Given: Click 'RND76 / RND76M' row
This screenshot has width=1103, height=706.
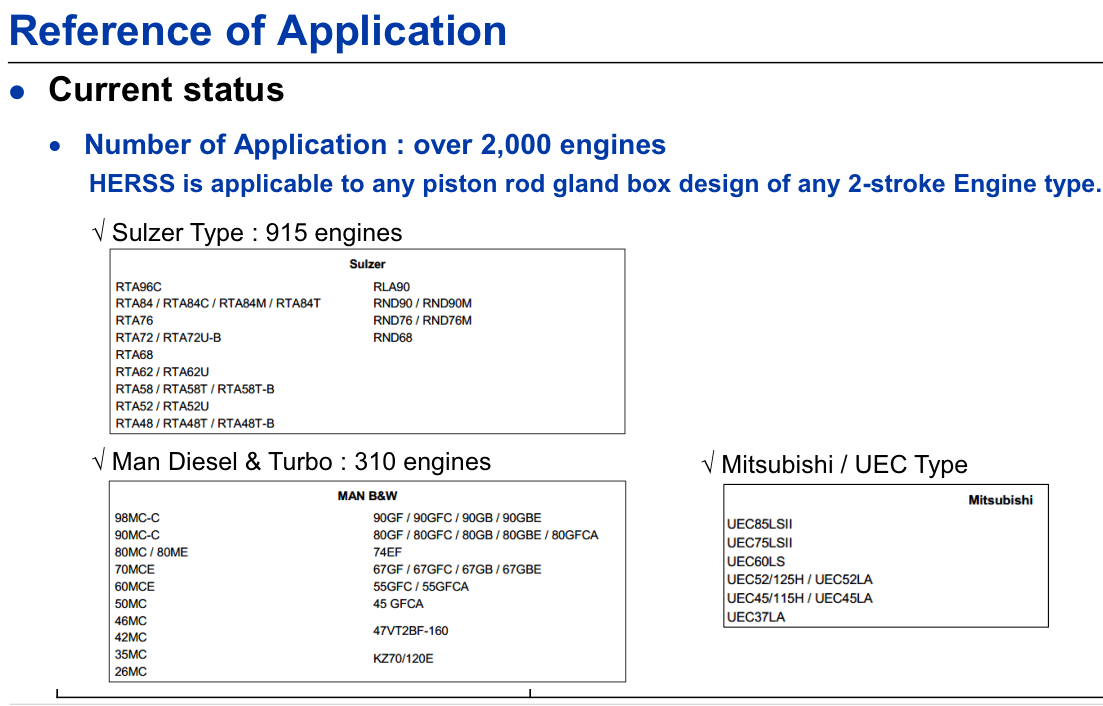Looking at the screenshot, I should 422,321.
